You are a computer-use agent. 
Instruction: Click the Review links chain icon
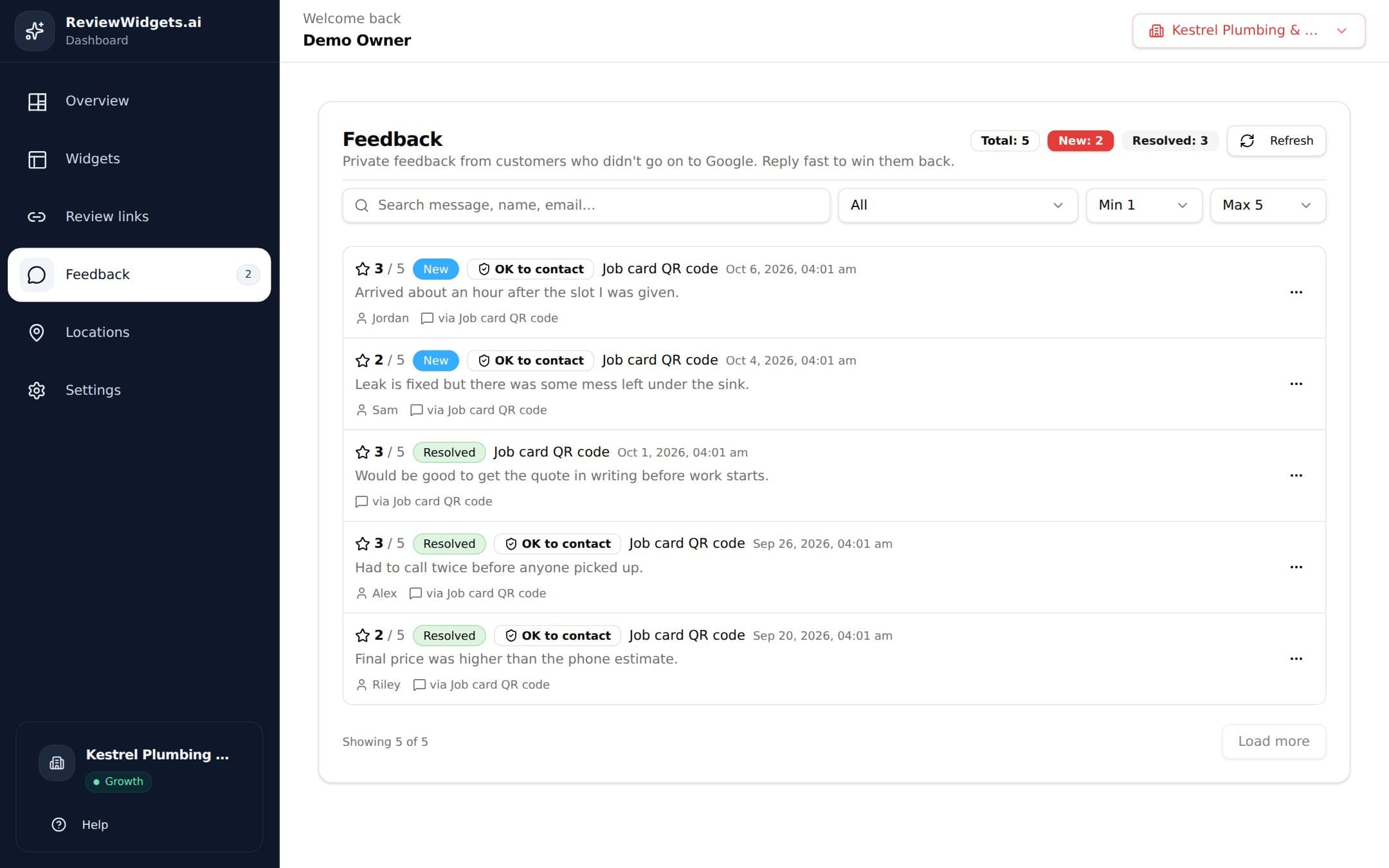(37, 217)
